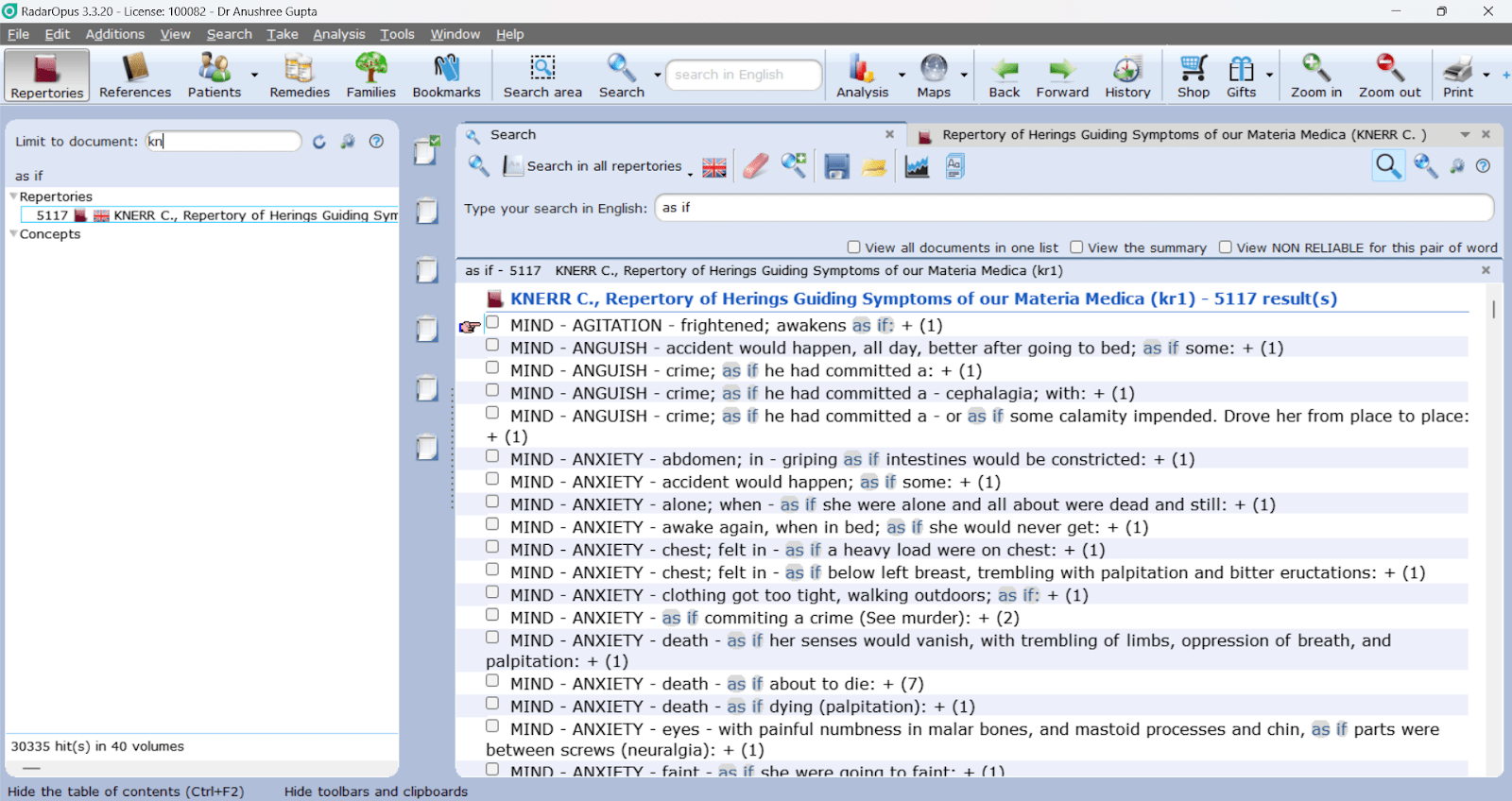Screen dimensions: 1512x801
Task: Open the Analysis dropdown arrow
Action: point(902,75)
